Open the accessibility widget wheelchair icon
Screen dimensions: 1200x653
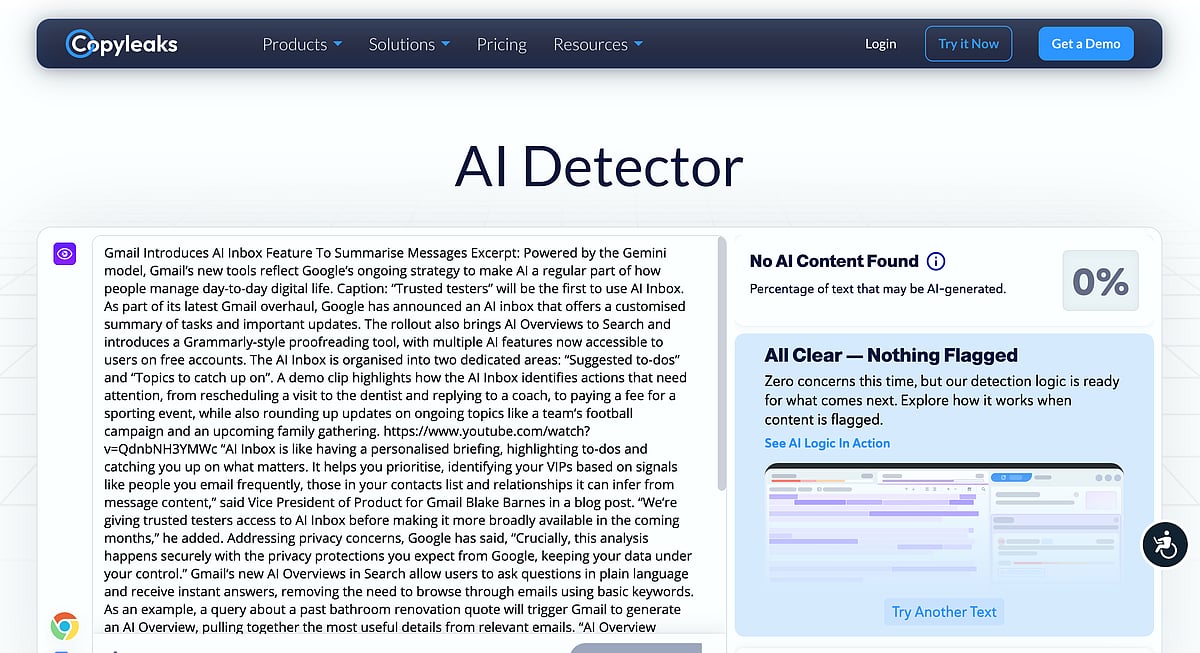(x=1164, y=545)
